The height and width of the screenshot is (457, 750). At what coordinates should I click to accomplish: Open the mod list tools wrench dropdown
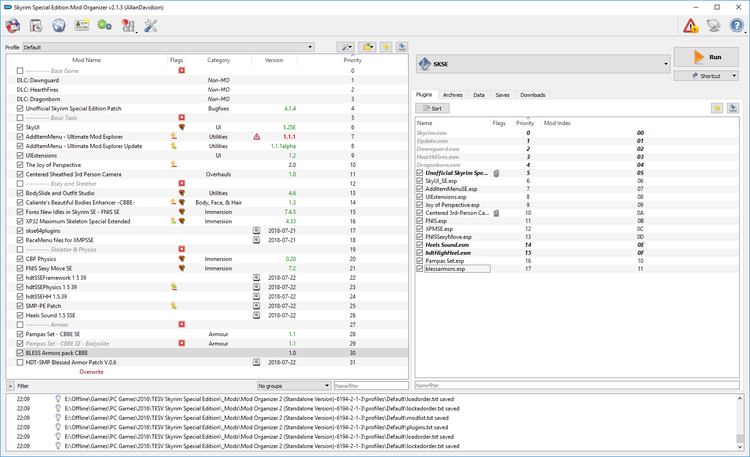click(345, 47)
